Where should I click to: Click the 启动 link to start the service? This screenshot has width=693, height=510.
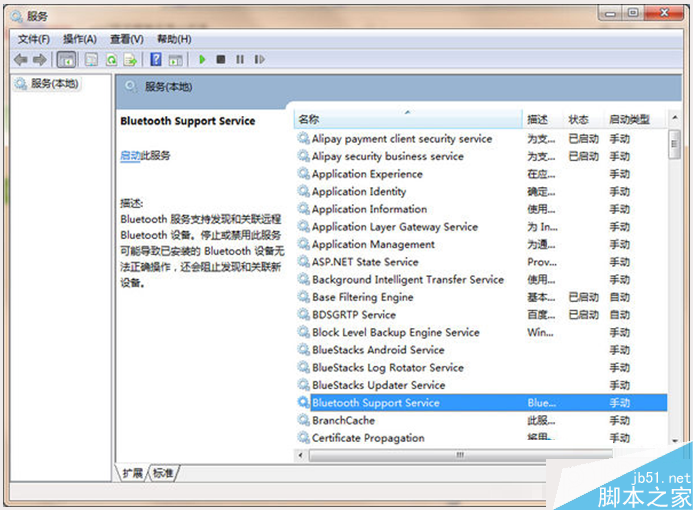coord(130,156)
